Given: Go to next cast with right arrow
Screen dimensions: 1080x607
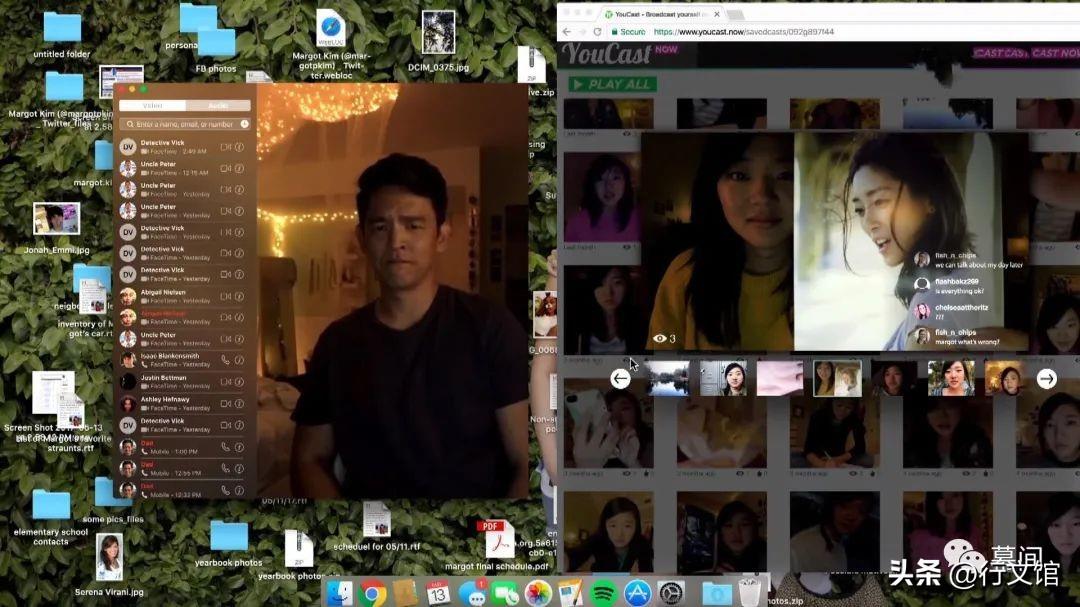Looking at the screenshot, I should pos(1047,378).
